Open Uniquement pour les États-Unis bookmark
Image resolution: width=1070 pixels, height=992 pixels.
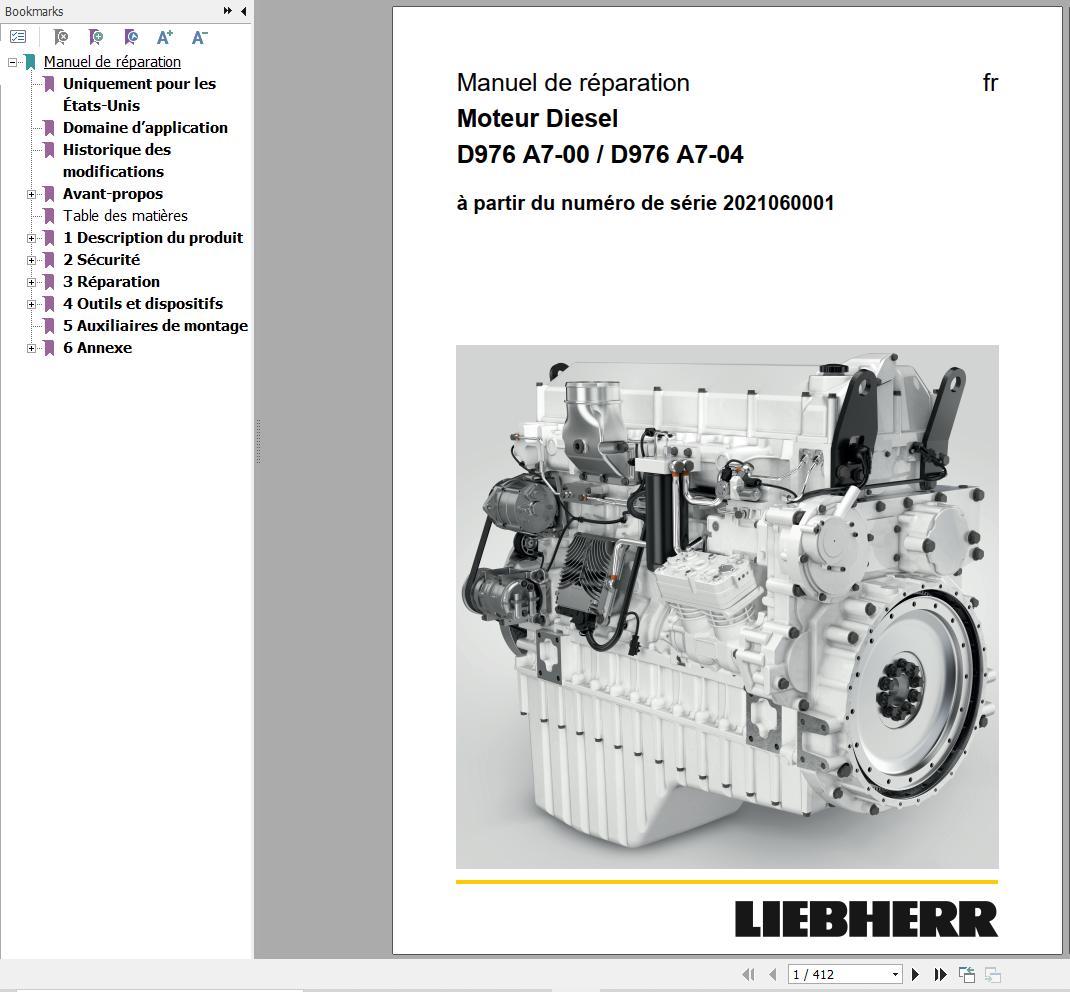click(139, 95)
